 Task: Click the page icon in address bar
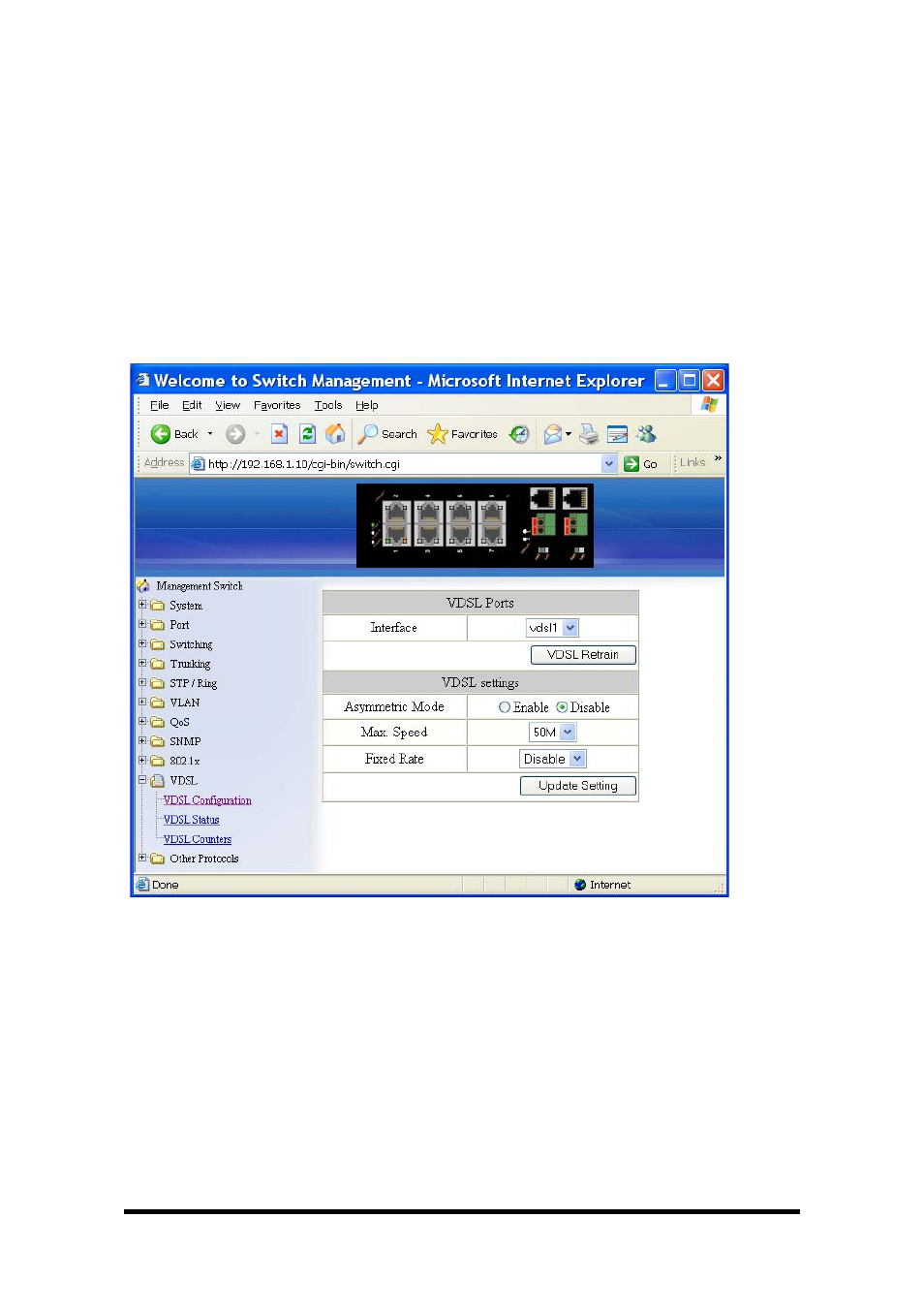pyautogui.click(x=198, y=464)
